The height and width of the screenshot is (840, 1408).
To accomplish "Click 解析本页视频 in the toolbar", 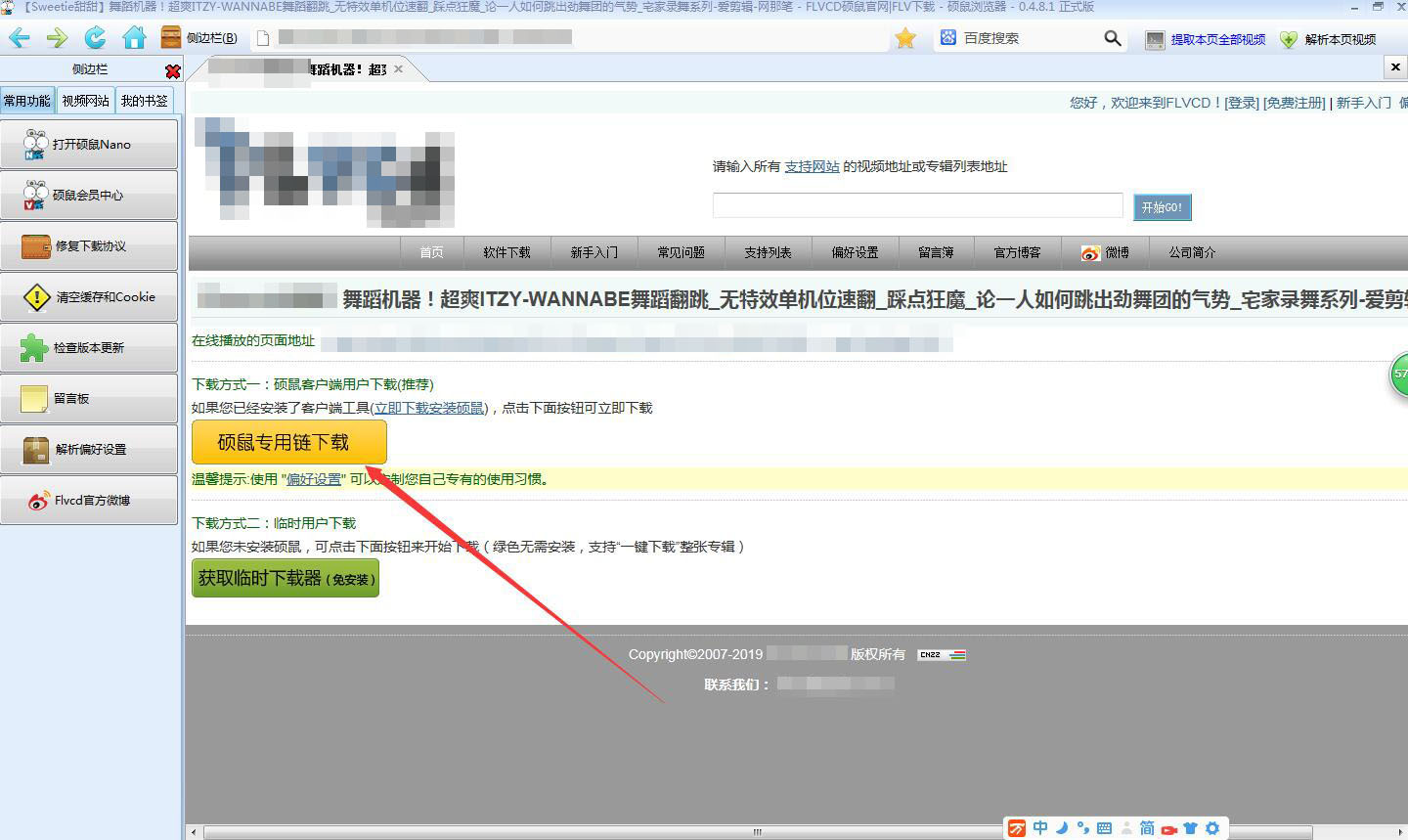I will click(x=1328, y=39).
